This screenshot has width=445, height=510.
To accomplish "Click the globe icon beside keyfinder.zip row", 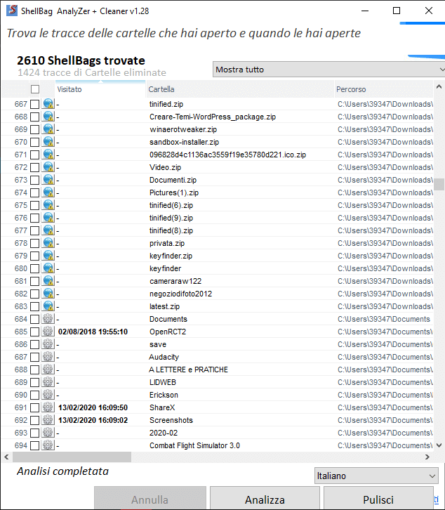I will click(x=48, y=256).
